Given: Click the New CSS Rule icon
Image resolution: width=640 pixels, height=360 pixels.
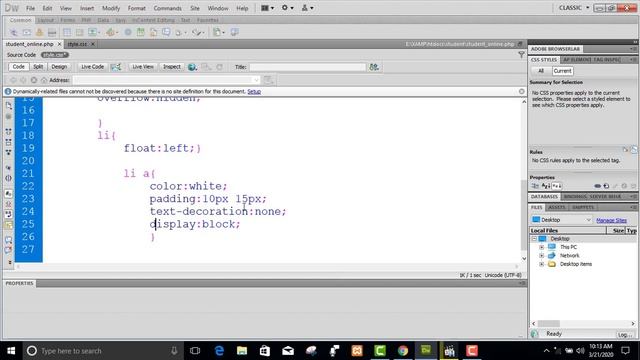Looking at the screenshot, I should [x=606, y=186].
